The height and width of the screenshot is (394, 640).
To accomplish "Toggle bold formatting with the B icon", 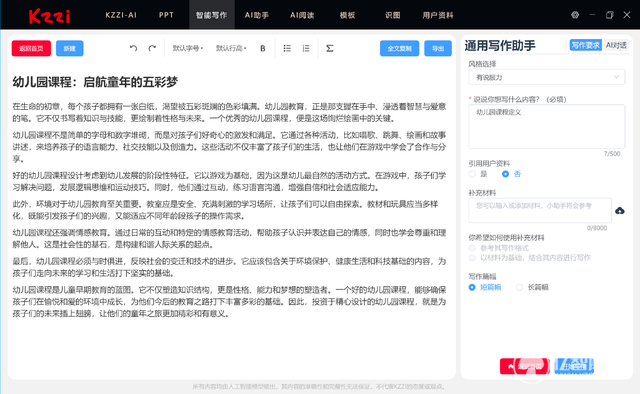I will click(262, 48).
